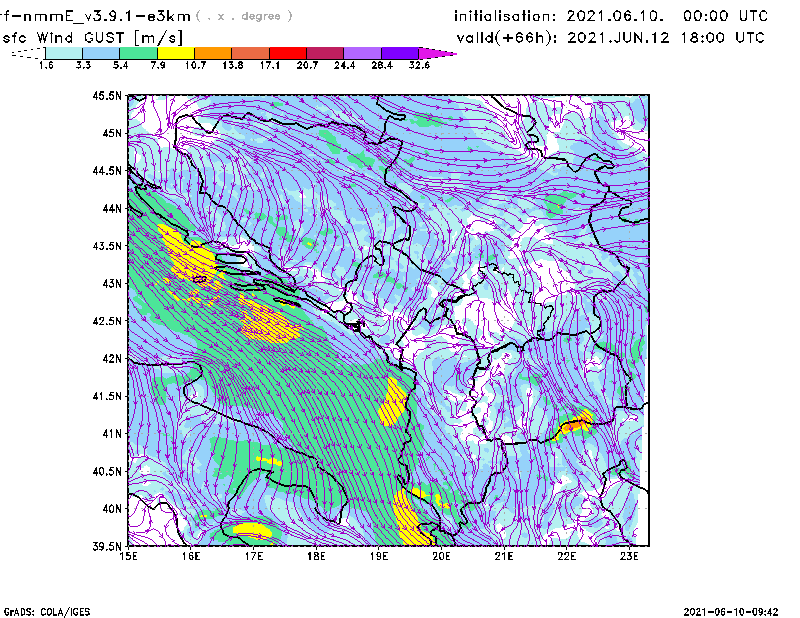Click the model name 'nmmE_v3.9.1-e3km' text

tap(107, 16)
